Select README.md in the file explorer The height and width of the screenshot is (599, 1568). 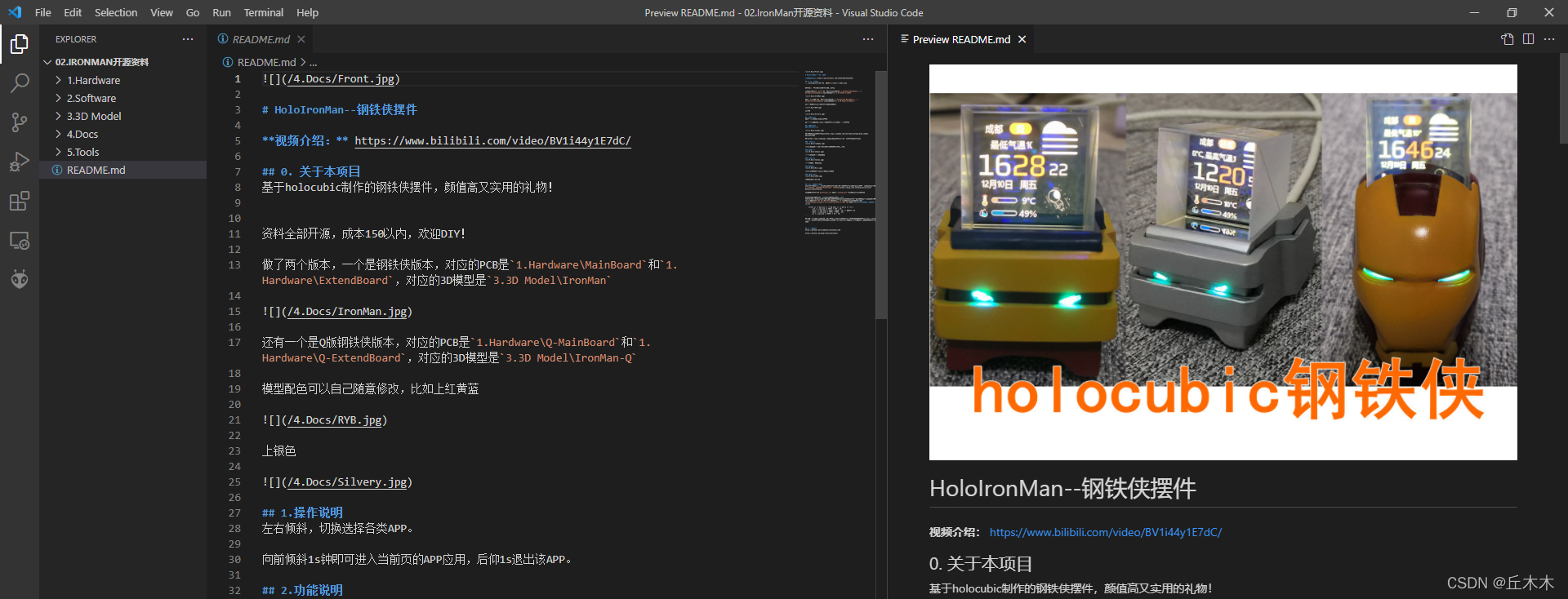click(x=122, y=170)
